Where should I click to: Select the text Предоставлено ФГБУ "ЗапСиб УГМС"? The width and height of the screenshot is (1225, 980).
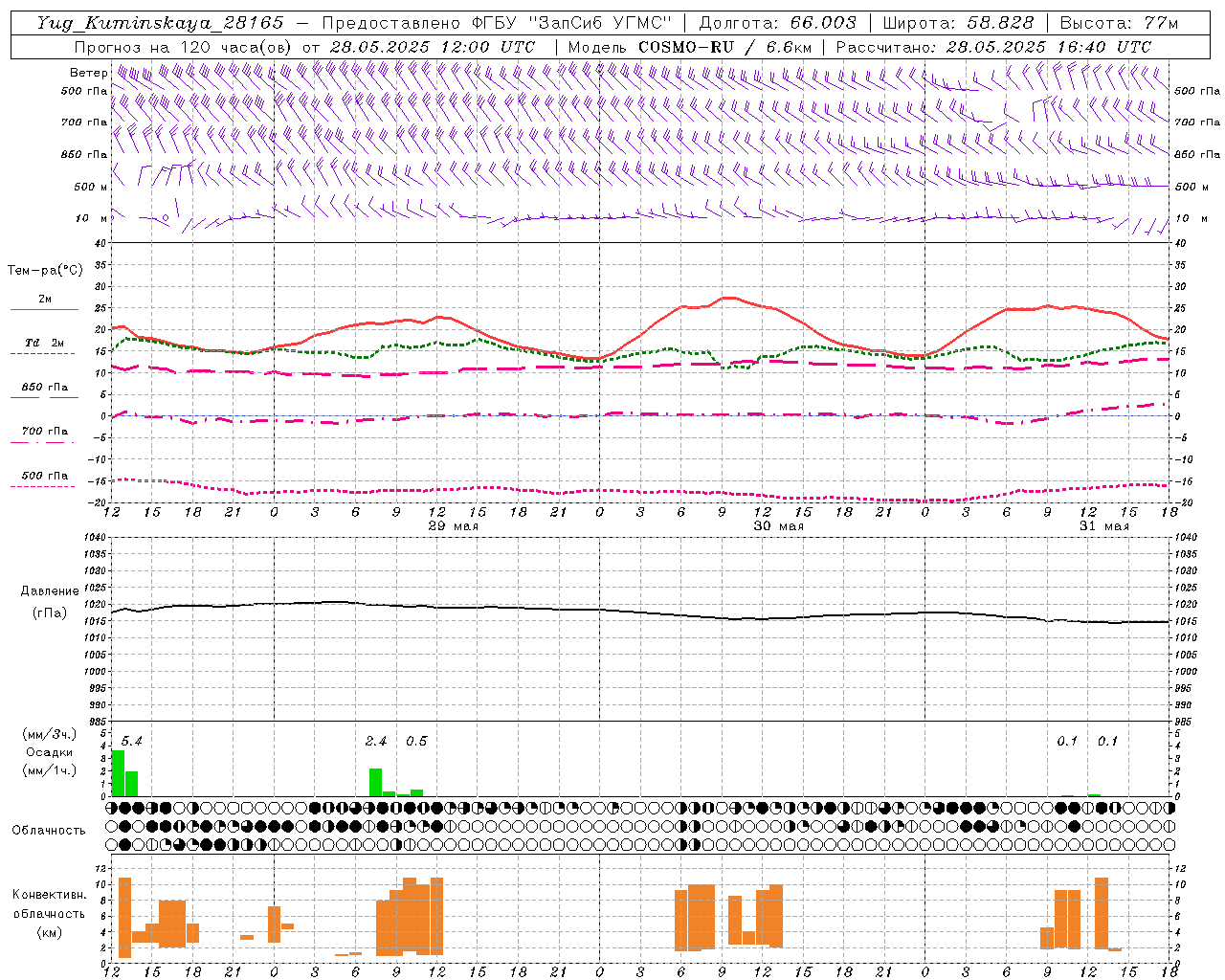point(497,23)
